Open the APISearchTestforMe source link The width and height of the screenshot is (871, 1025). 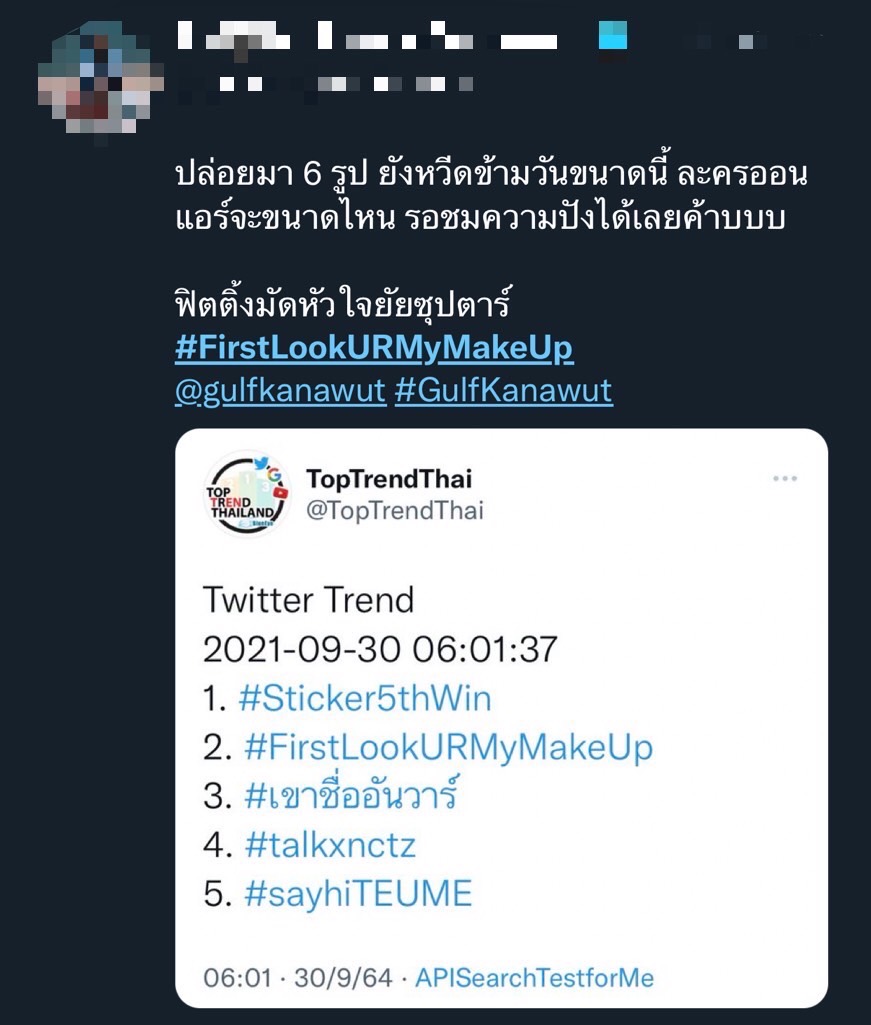click(x=534, y=977)
